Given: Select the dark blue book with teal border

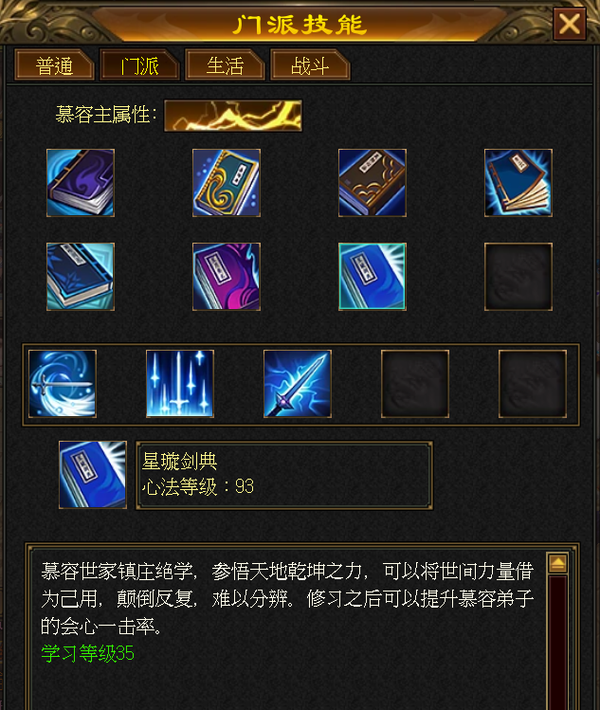Looking at the screenshot, I should coord(81,277).
